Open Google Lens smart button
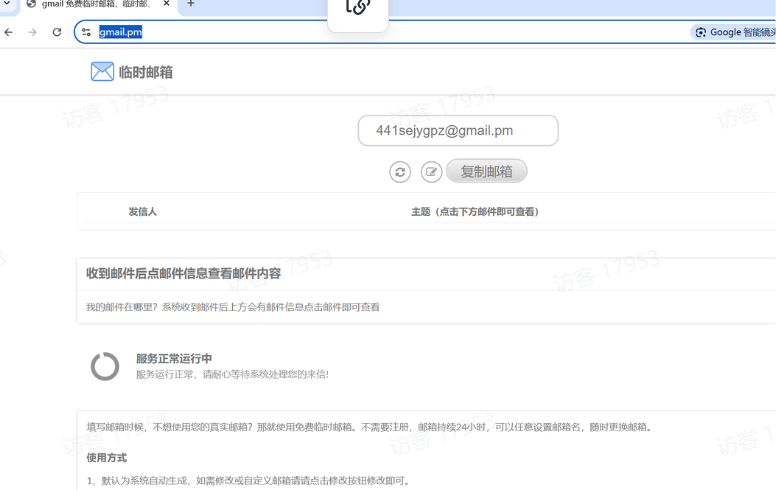This screenshot has width=776, height=491. [x=733, y=32]
